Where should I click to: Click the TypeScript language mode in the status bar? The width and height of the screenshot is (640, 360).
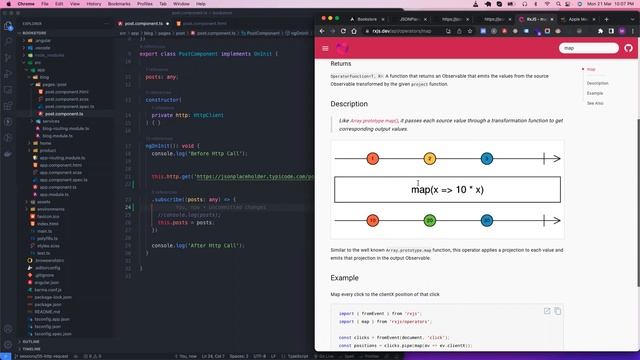tap(298, 356)
